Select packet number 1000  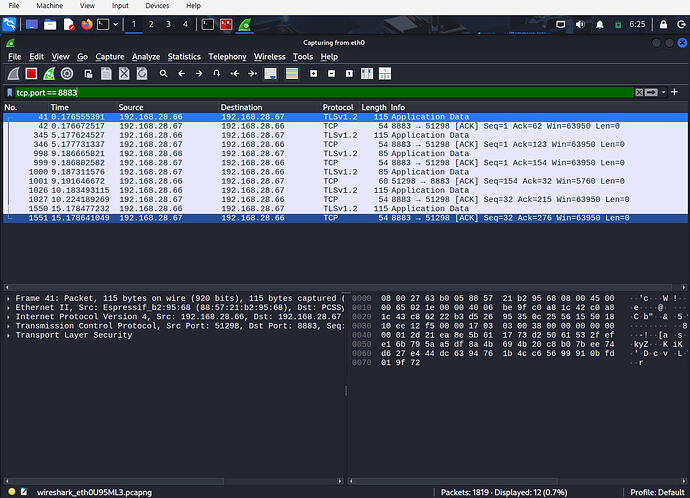point(345,172)
